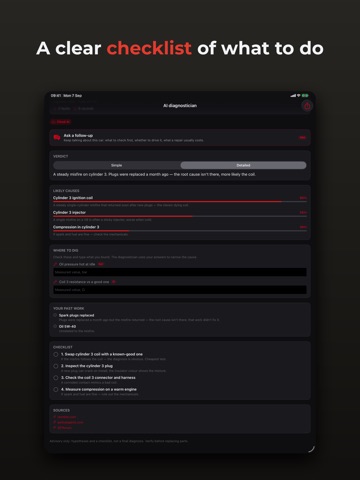
Task: Open the first source link
Action: pyautogui.click(x=65, y=417)
